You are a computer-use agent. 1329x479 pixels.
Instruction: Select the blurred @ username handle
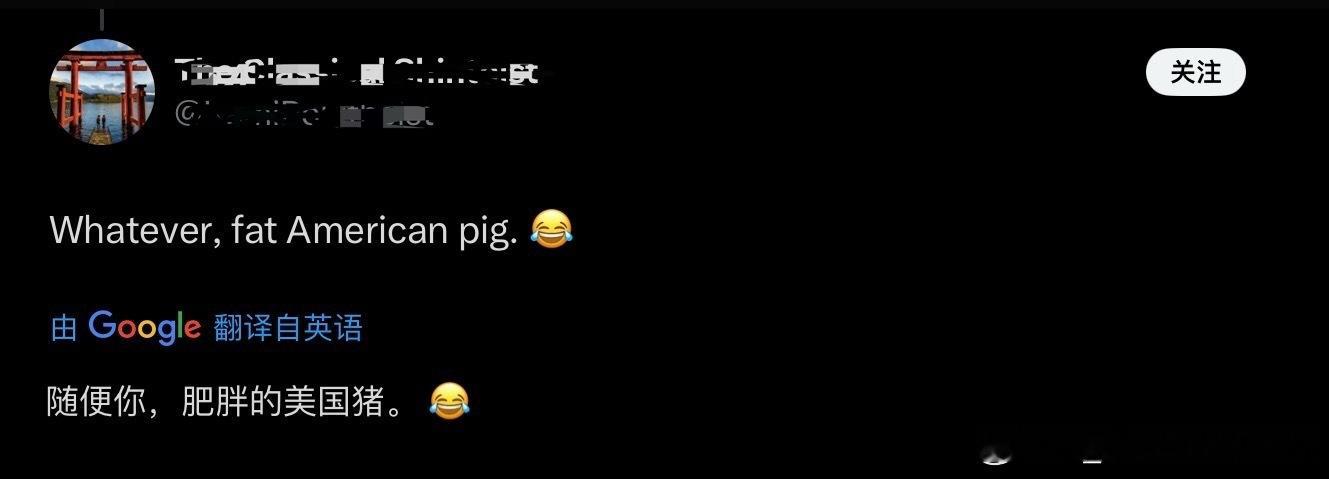pos(304,114)
